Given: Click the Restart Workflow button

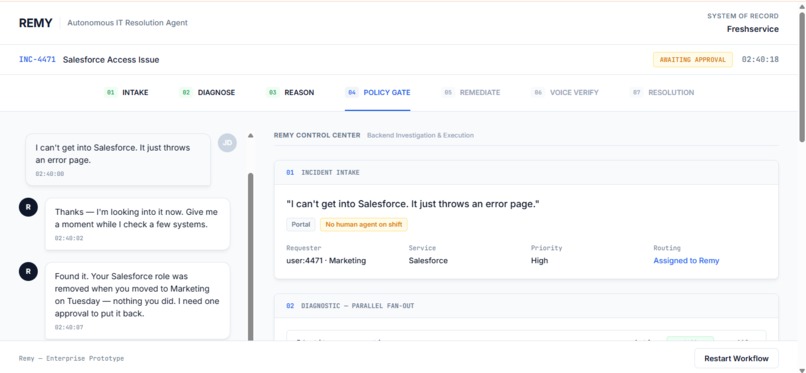Looking at the screenshot, I should click(736, 359).
